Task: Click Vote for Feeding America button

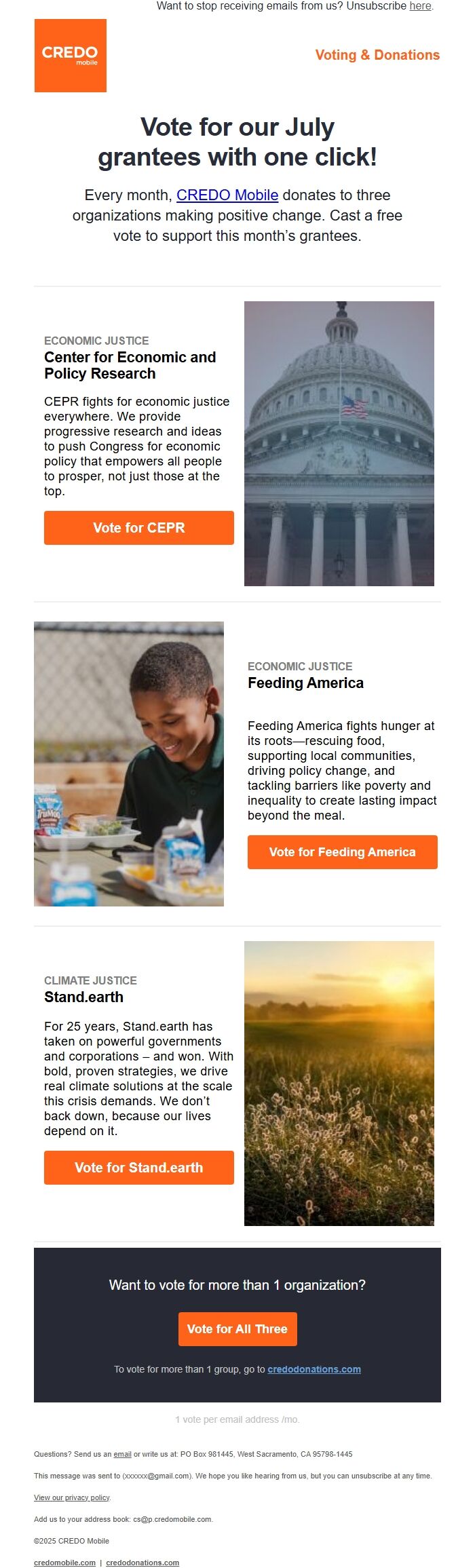Action: 343,852
